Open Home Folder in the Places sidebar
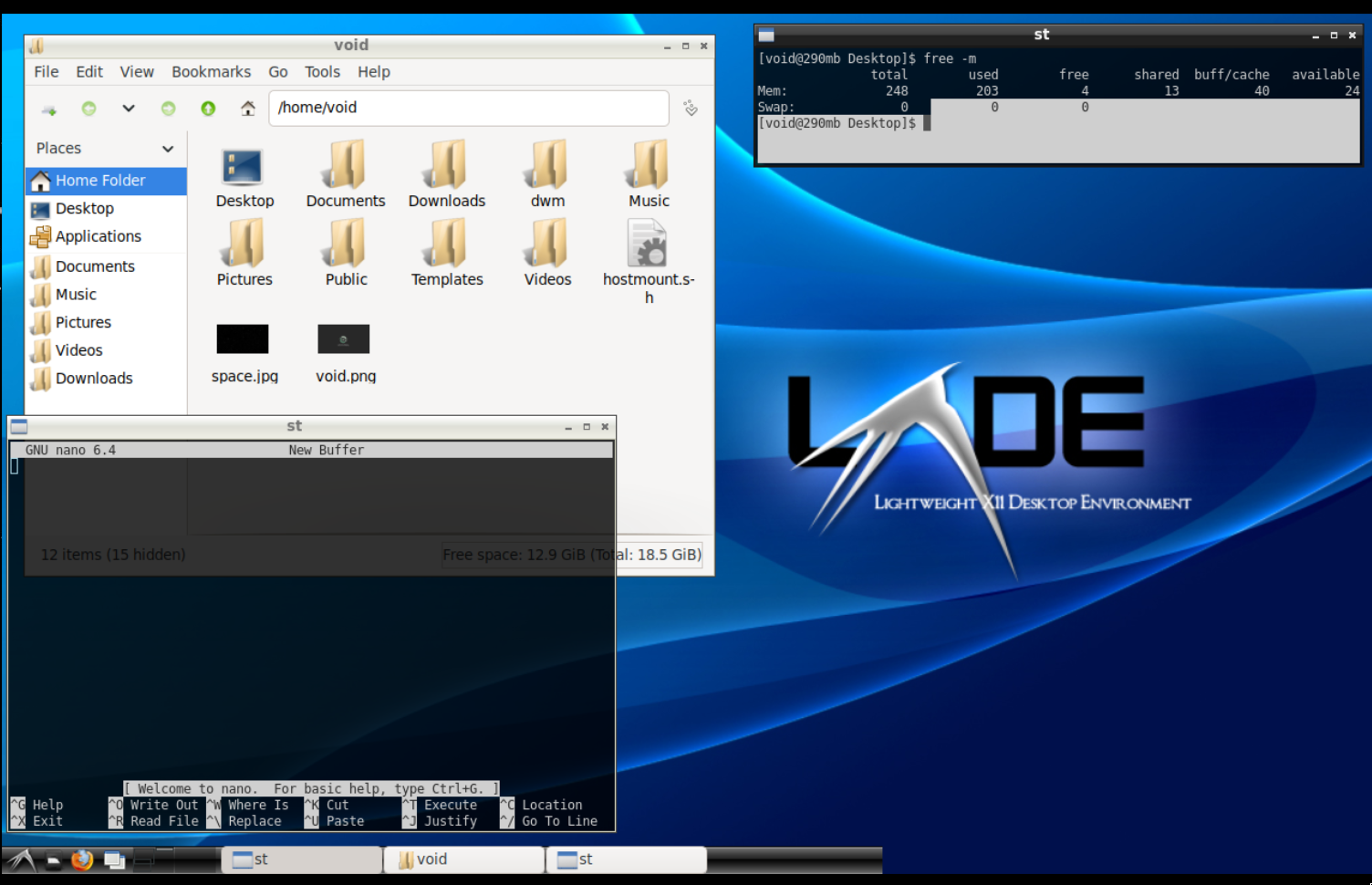Screen dimensions: 1372x885 click(x=106, y=181)
